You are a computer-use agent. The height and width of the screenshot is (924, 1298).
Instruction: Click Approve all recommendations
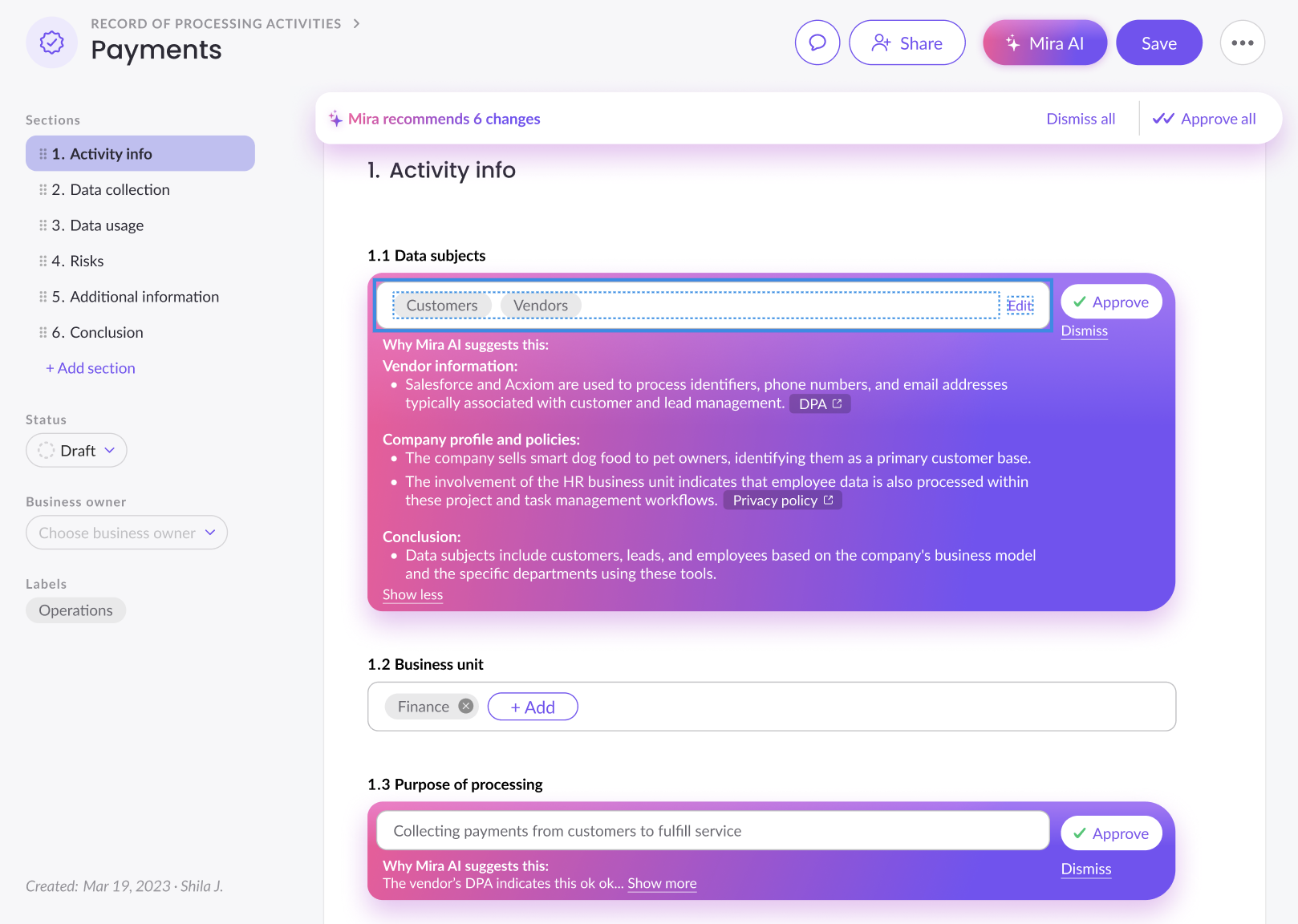pos(1204,119)
